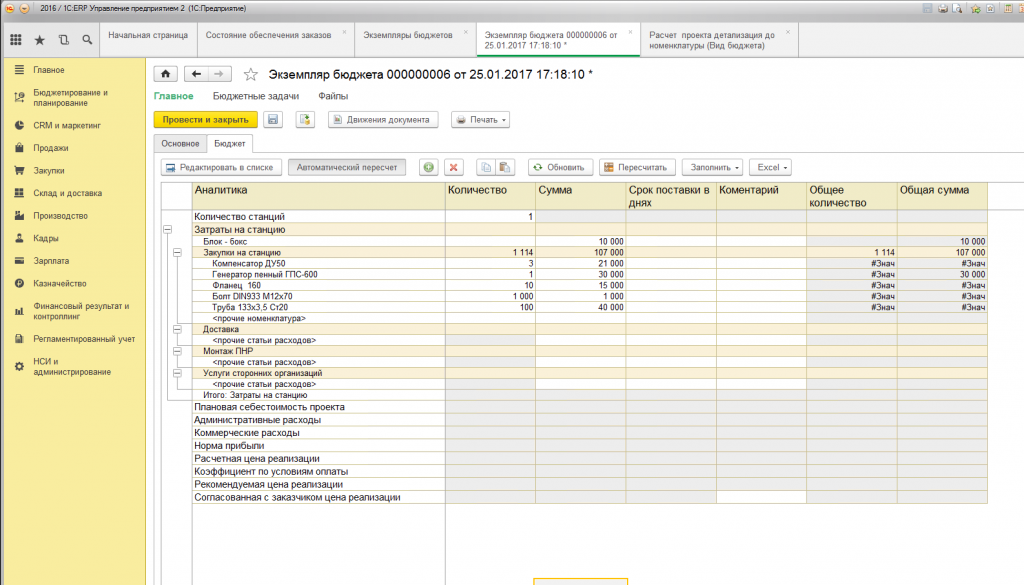Mark document as favorite with outlined star

(x=251, y=74)
